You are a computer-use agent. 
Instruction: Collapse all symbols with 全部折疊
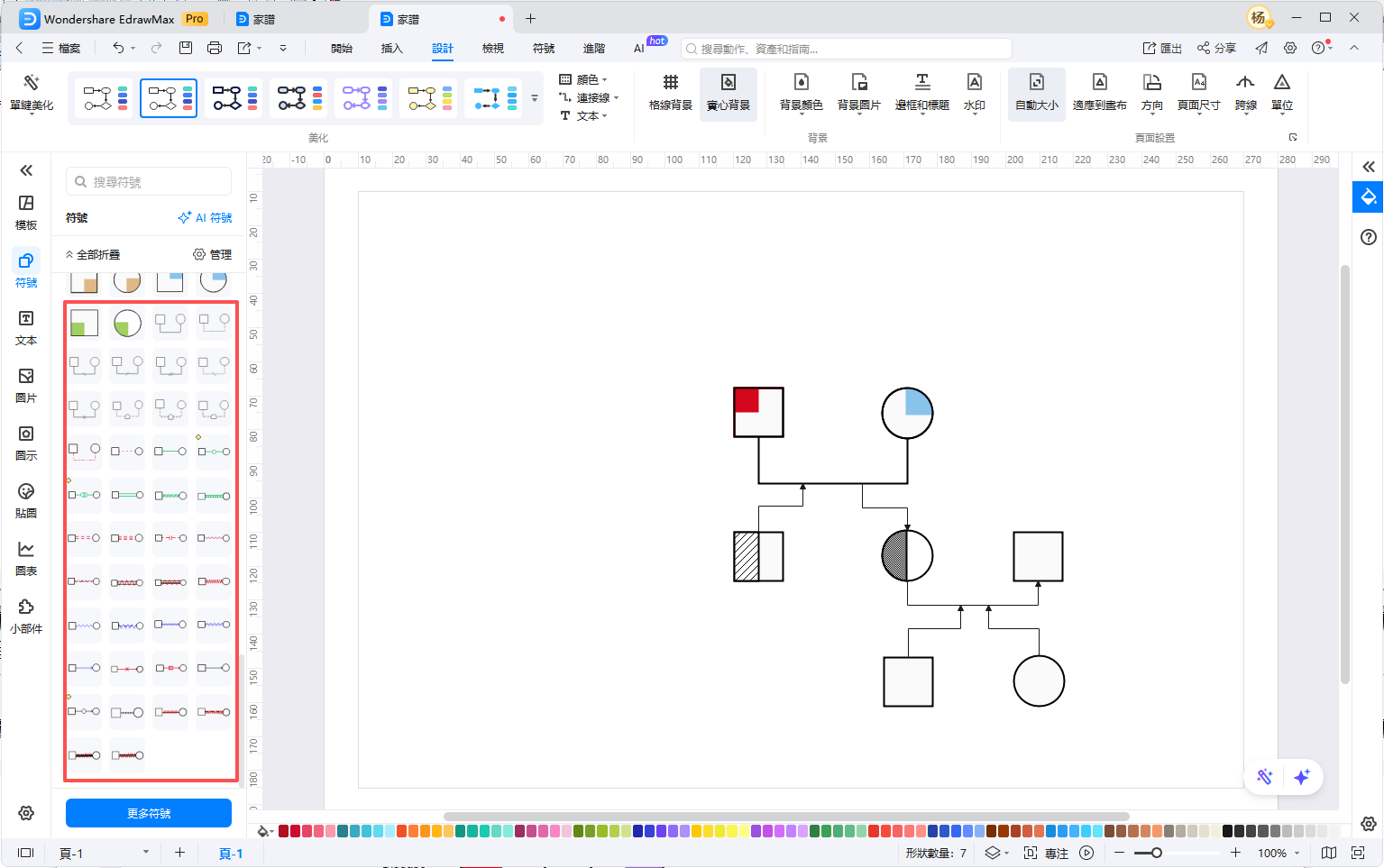pyautogui.click(x=93, y=255)
